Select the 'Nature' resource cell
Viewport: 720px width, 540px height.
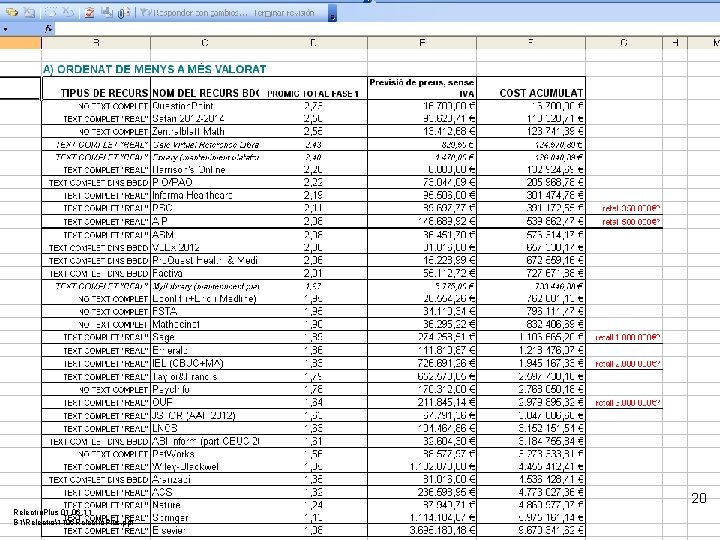tap(205, 505)
